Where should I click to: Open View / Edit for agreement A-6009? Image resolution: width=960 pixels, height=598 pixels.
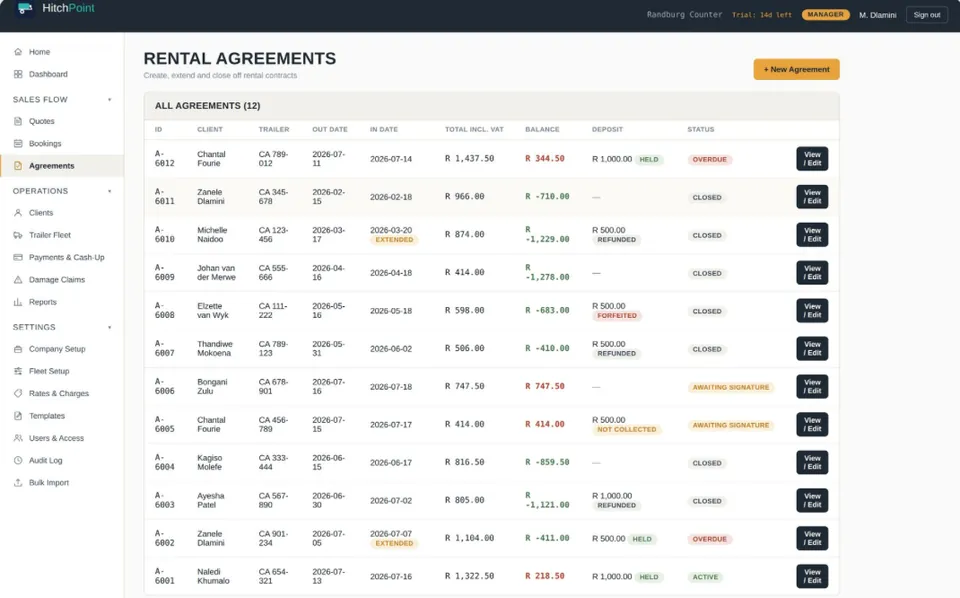tap(812, 272)
